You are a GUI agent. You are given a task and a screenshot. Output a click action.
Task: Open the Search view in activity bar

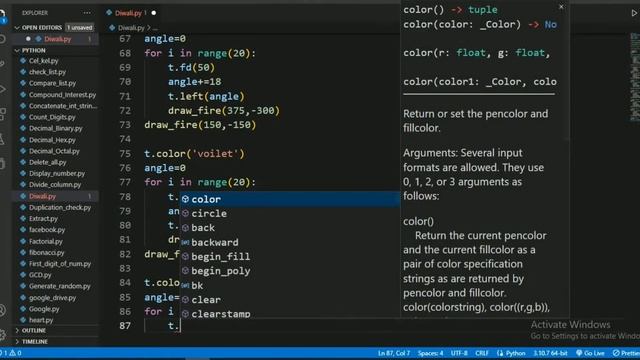(2, 40)
